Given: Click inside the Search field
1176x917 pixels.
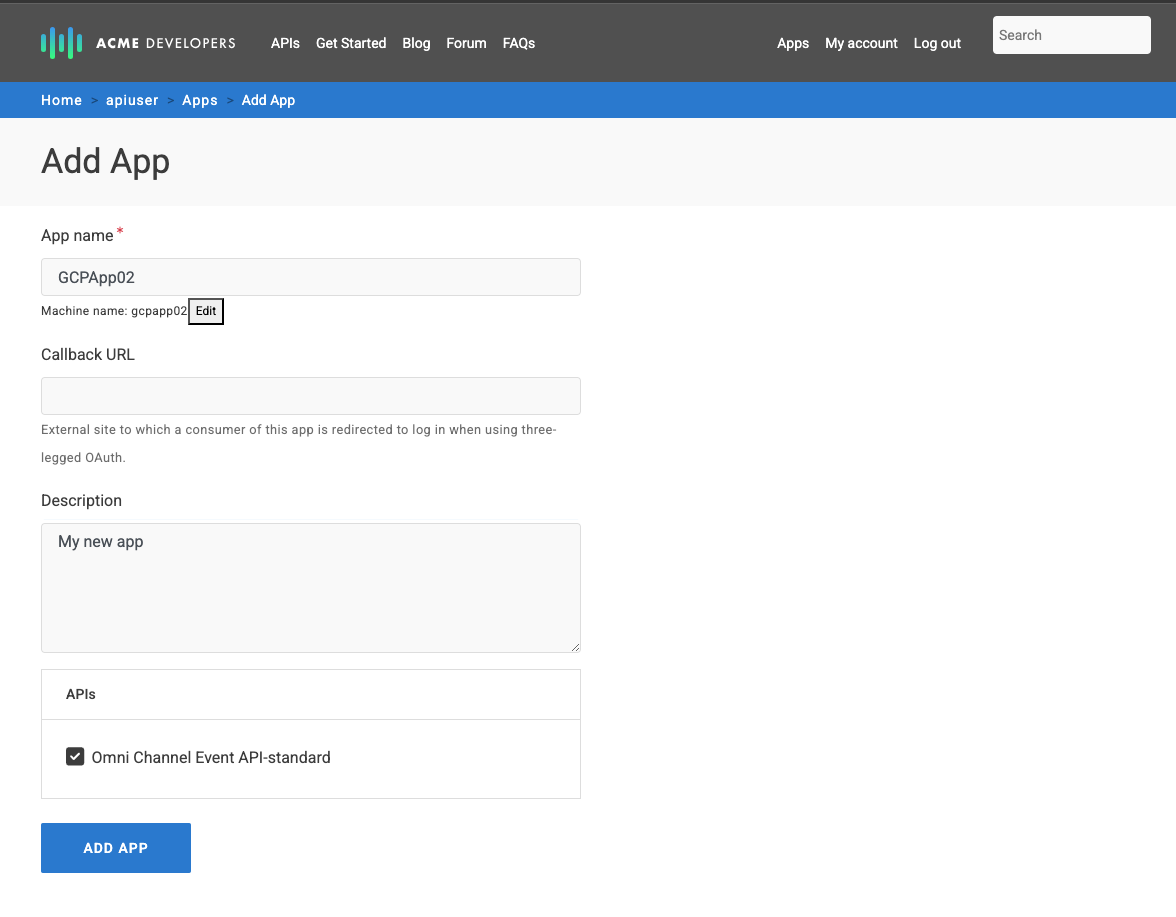Looking at the screenshot, I should click(1071, 34).
